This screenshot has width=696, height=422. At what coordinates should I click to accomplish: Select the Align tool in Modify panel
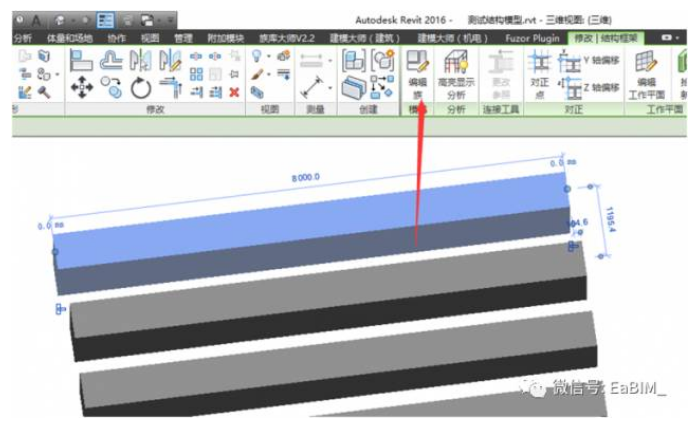coord(81,61)
